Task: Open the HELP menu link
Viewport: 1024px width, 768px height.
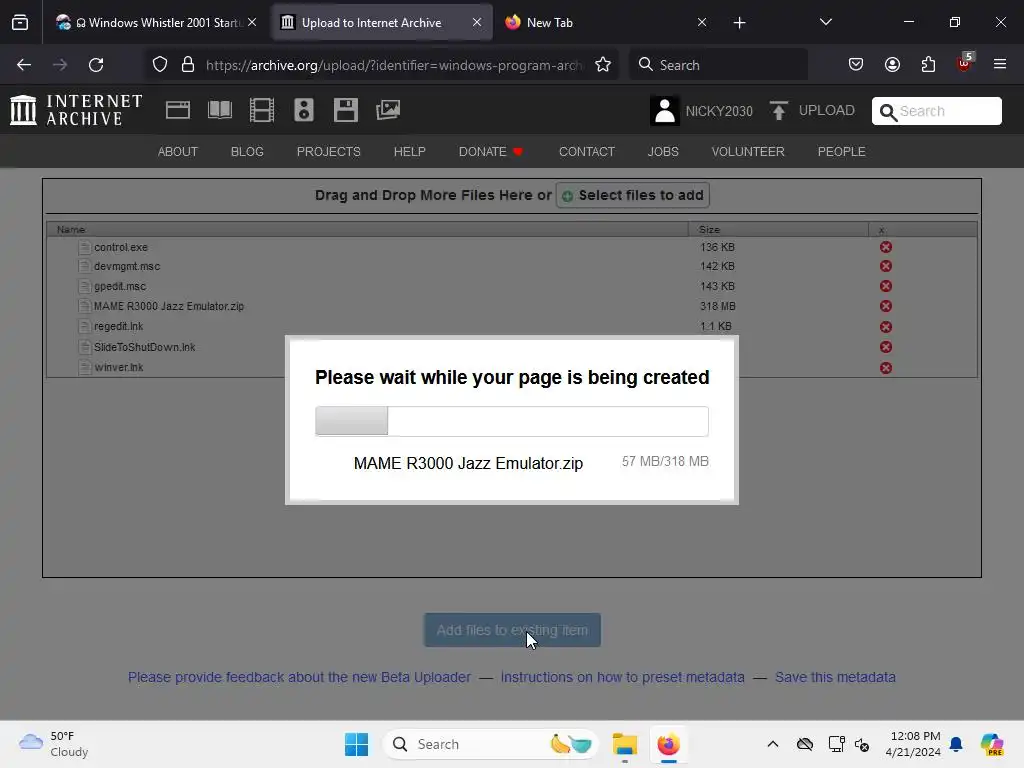Action: (x=409, y=152)
